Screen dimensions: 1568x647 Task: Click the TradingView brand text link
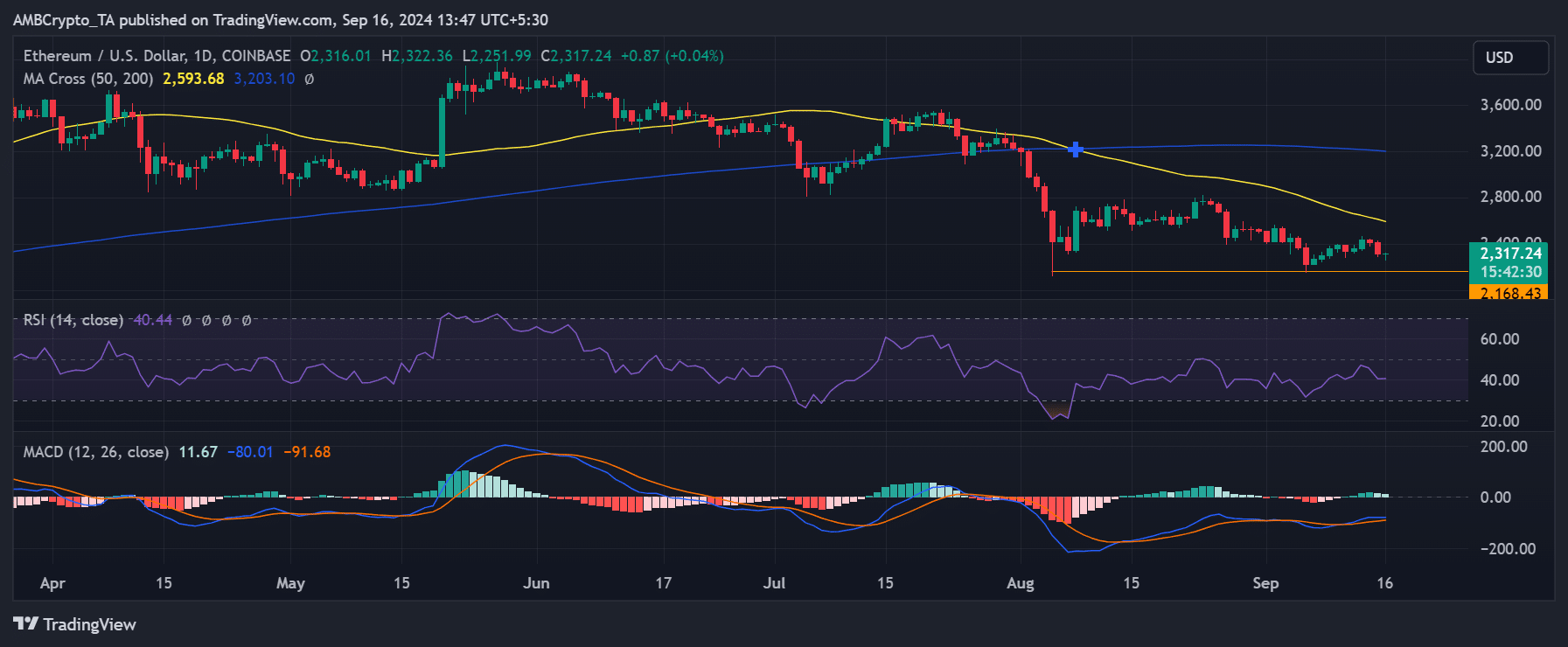point(89,624)
